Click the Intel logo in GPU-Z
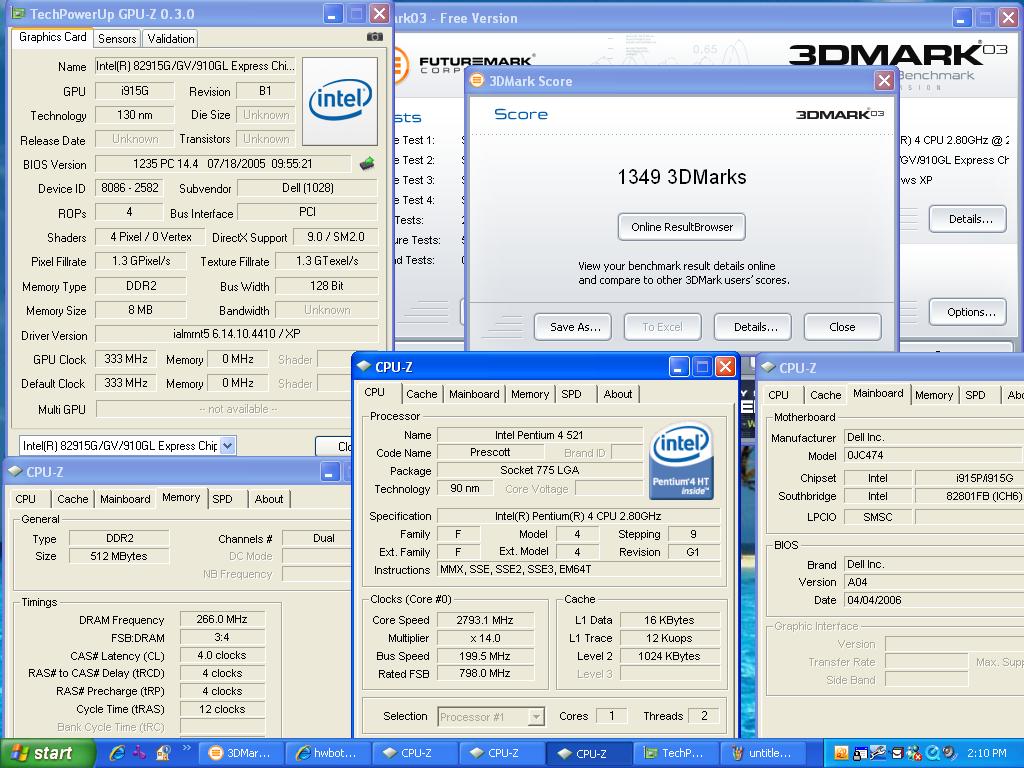This screenshot has width=1024, height=768. click(x=340, y=101)
